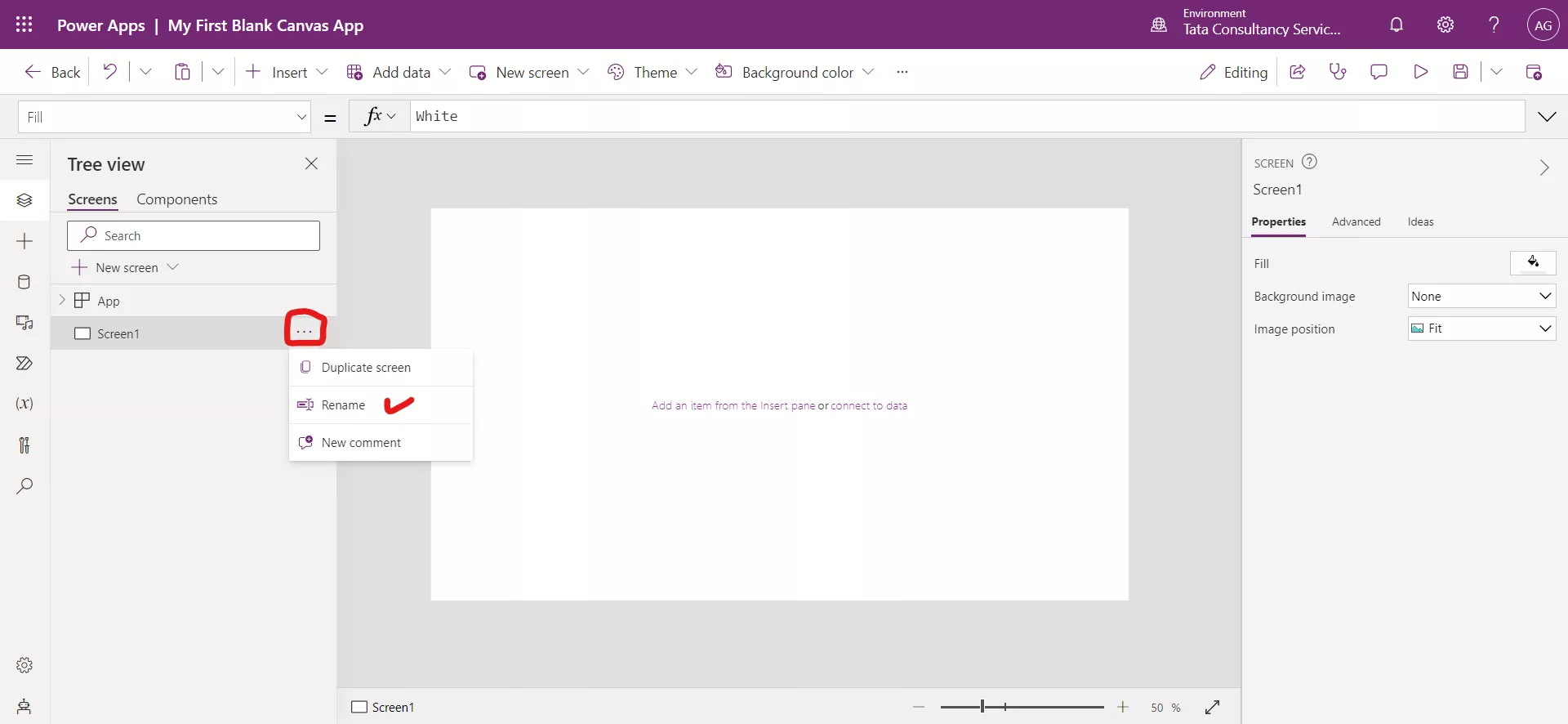
Task: Open the Search magnifier sidebar icon
Action: [24, 486]
